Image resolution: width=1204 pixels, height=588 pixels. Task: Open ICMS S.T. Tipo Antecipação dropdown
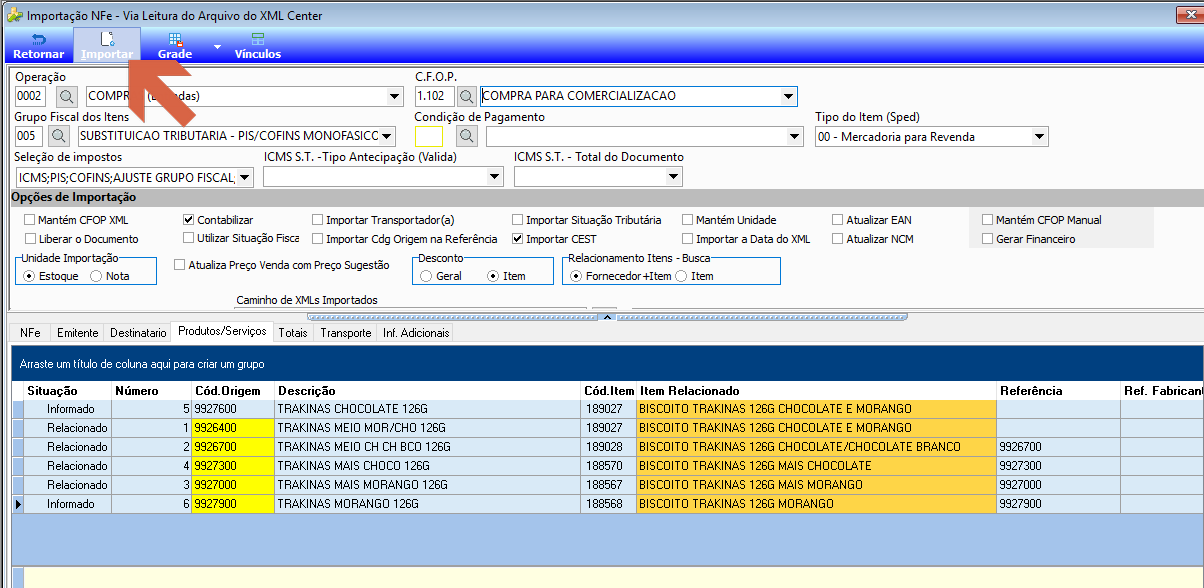point(494,177)
